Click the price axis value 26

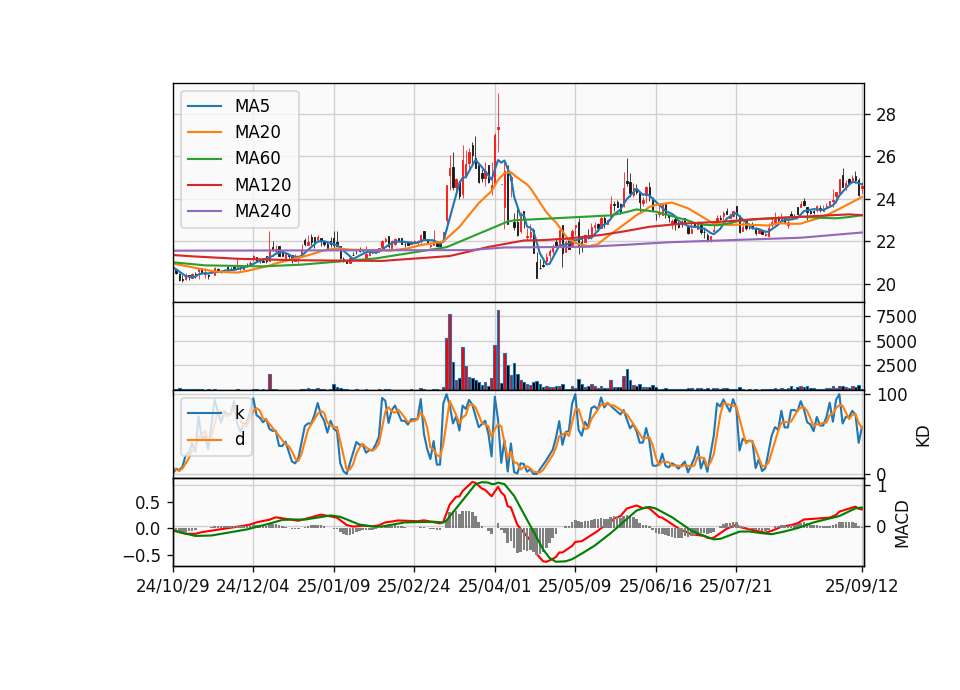click(886, 157)
